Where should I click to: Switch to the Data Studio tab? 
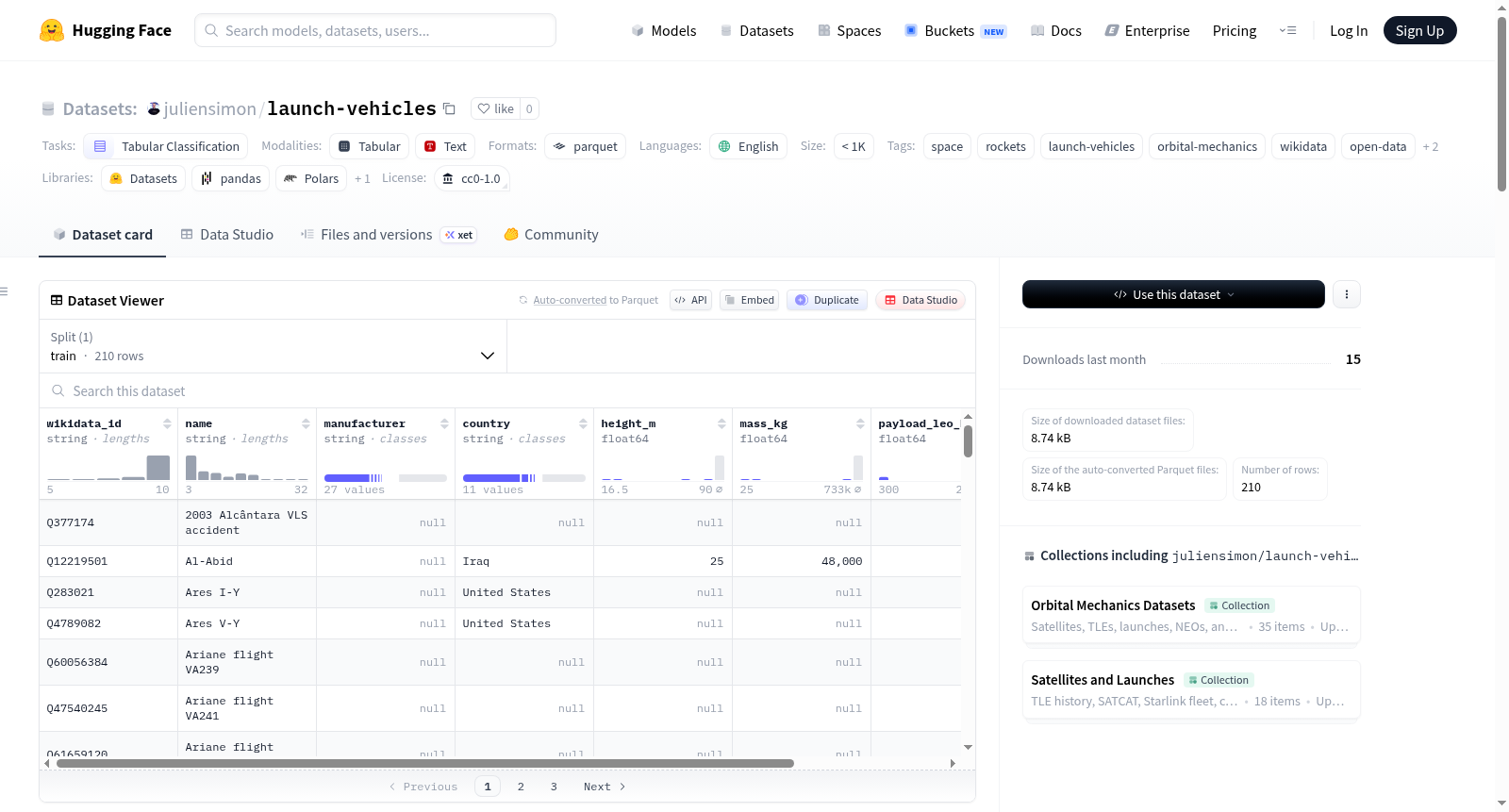coord(227,235)
